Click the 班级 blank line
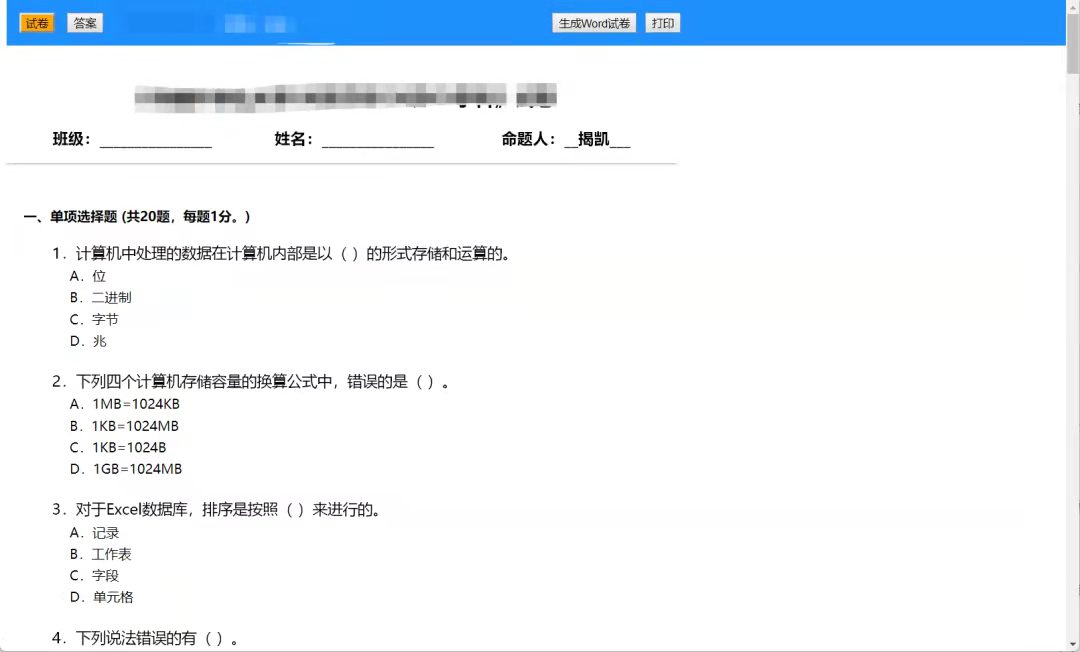 155,140
